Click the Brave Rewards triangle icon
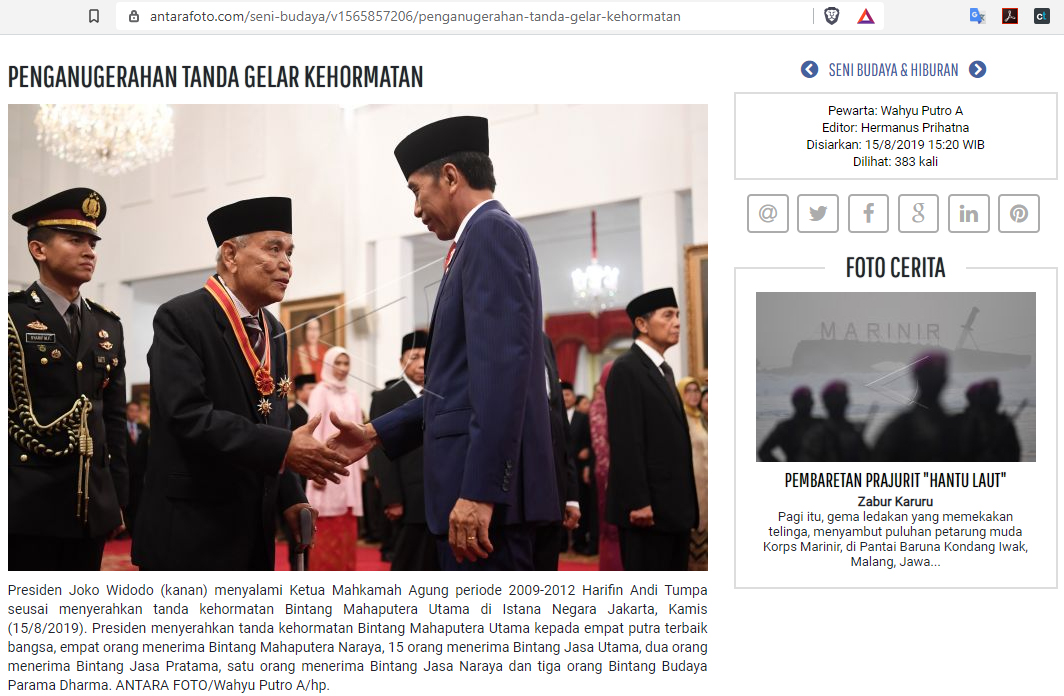 click(866, 16)
